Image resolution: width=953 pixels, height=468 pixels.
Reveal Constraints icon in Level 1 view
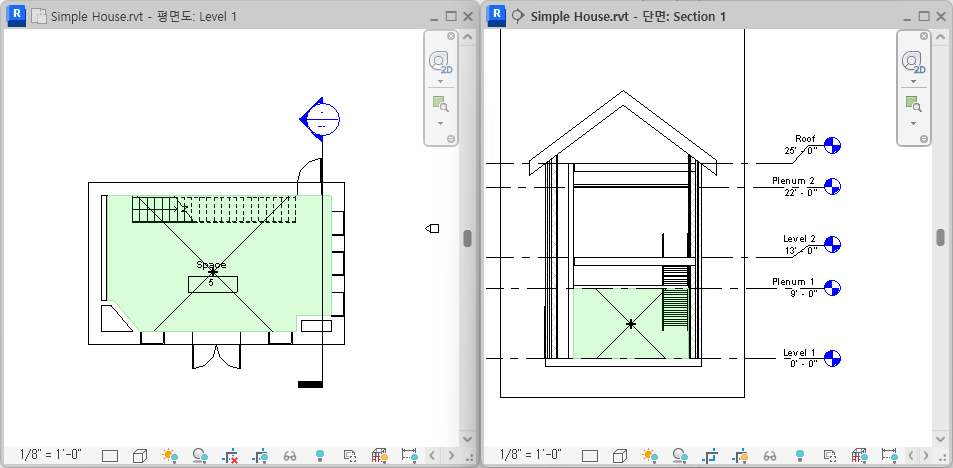click(x=410, y=455)
